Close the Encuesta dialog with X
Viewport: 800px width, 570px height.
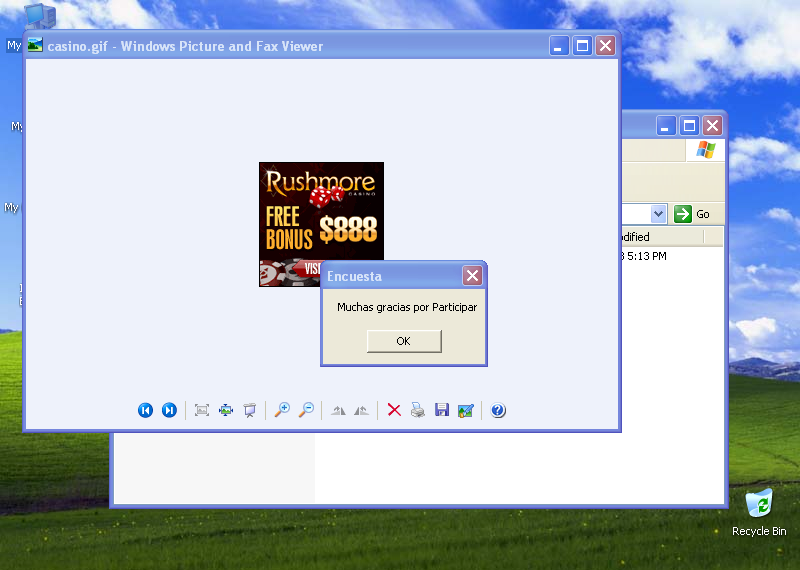point(472,276)
